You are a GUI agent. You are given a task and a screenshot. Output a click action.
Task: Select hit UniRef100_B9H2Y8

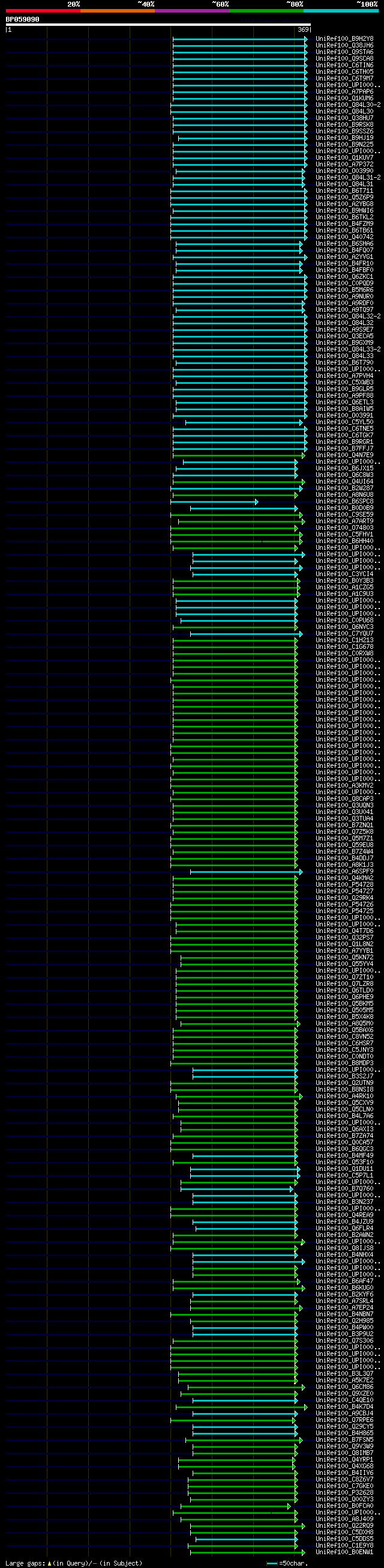click(344, 39)
